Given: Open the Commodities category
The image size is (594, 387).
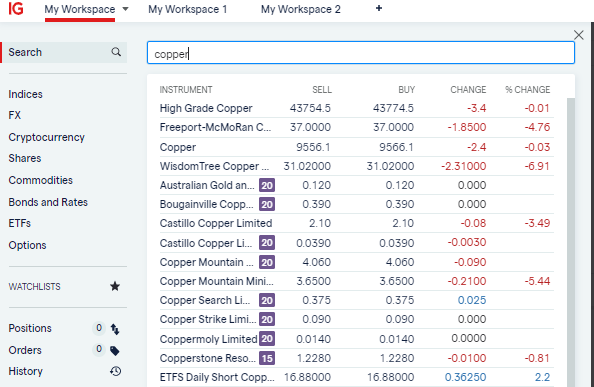Looking at the screenshot, I should click(x=41, y=180).
